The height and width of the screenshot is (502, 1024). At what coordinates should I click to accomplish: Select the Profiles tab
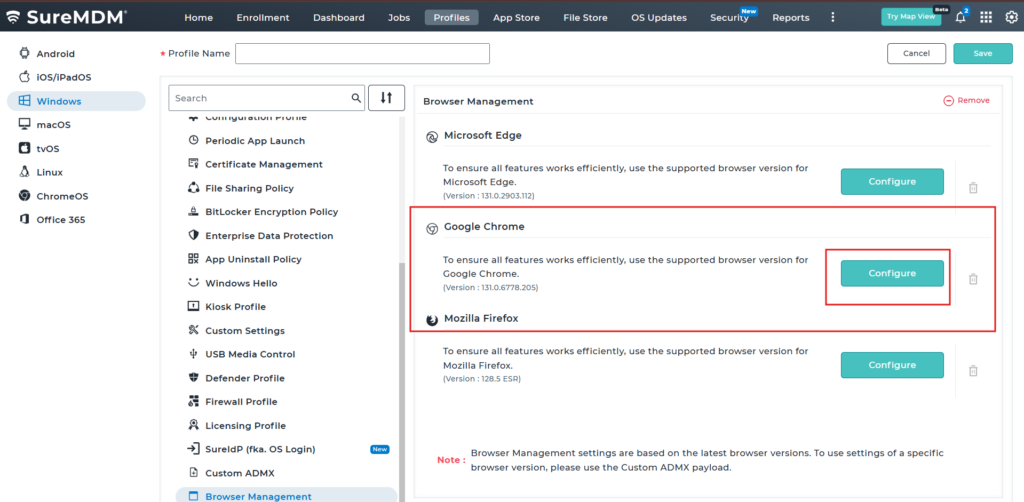click(x=451, y=18)
